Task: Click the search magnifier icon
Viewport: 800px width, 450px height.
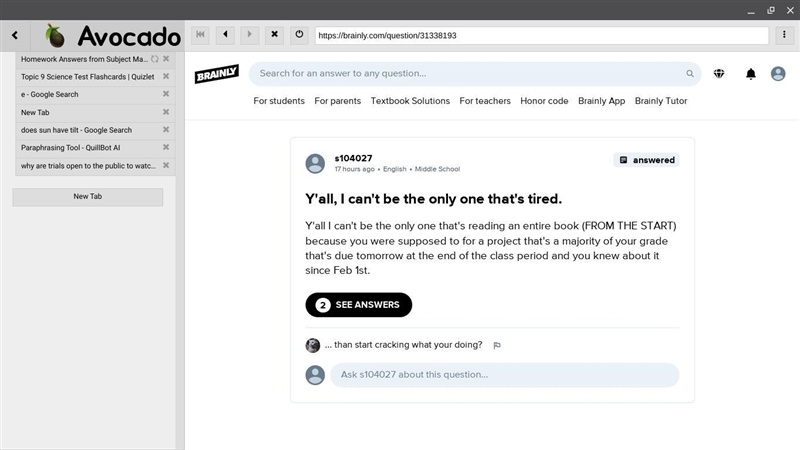Action: click(690, 73)
